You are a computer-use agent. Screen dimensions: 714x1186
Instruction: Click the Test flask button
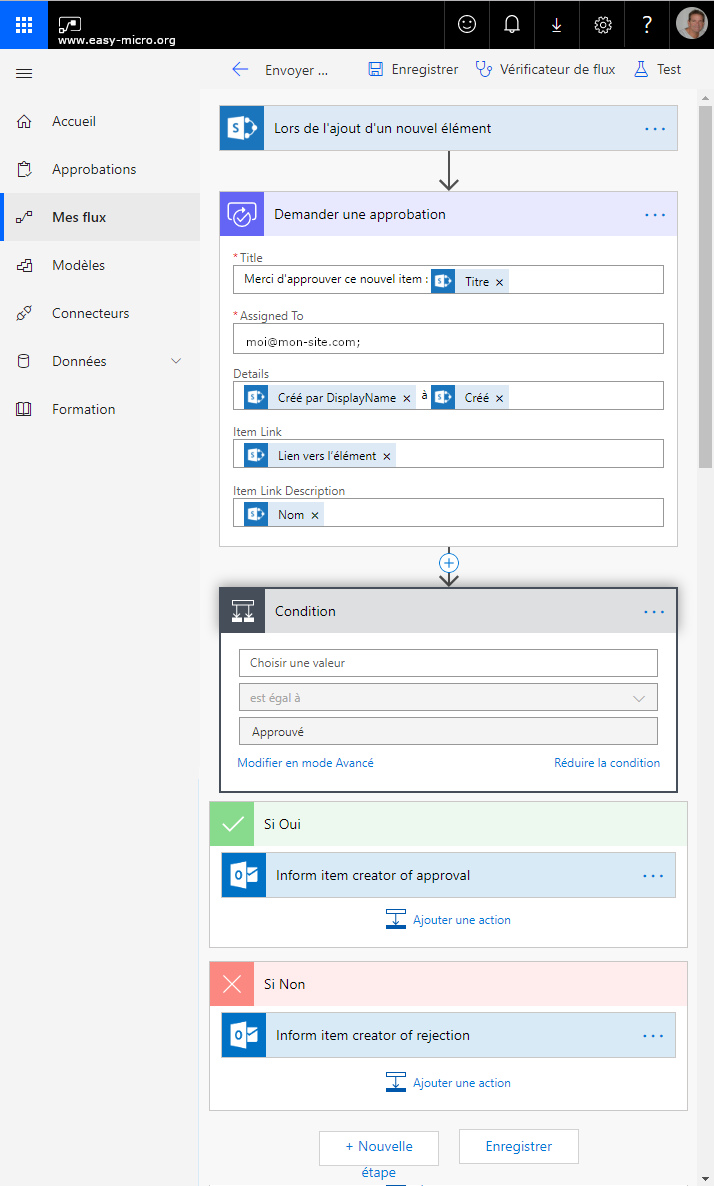click(x=657, y=70)
